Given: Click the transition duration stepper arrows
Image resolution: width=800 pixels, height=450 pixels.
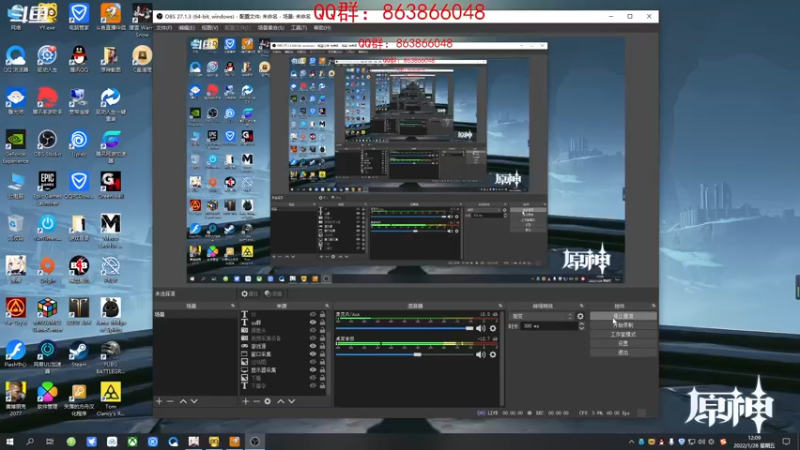Looking at the screenshot, I should (581, 326).
